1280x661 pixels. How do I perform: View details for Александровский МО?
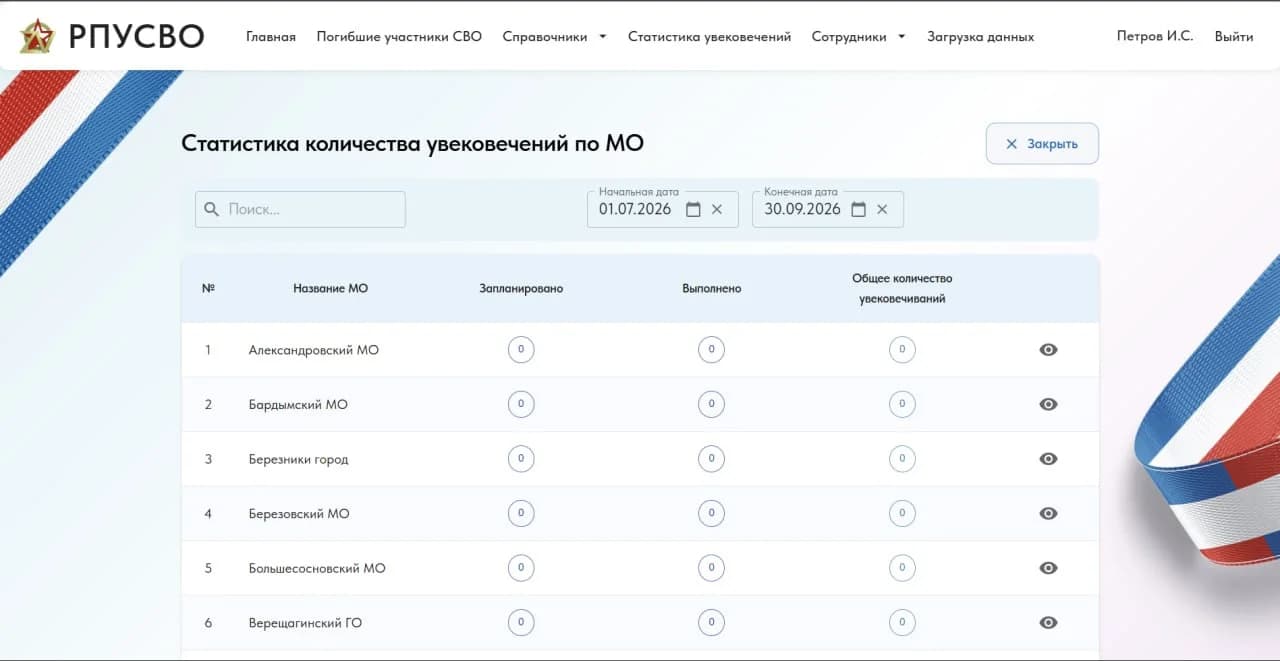1048,350
